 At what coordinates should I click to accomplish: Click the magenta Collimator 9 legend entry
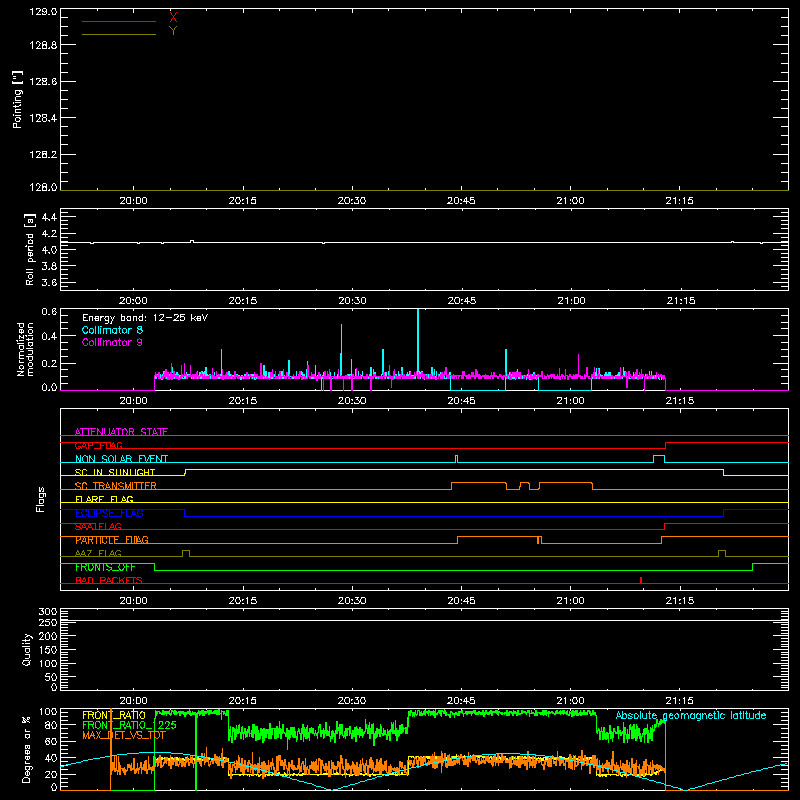[x=112, y=342]
